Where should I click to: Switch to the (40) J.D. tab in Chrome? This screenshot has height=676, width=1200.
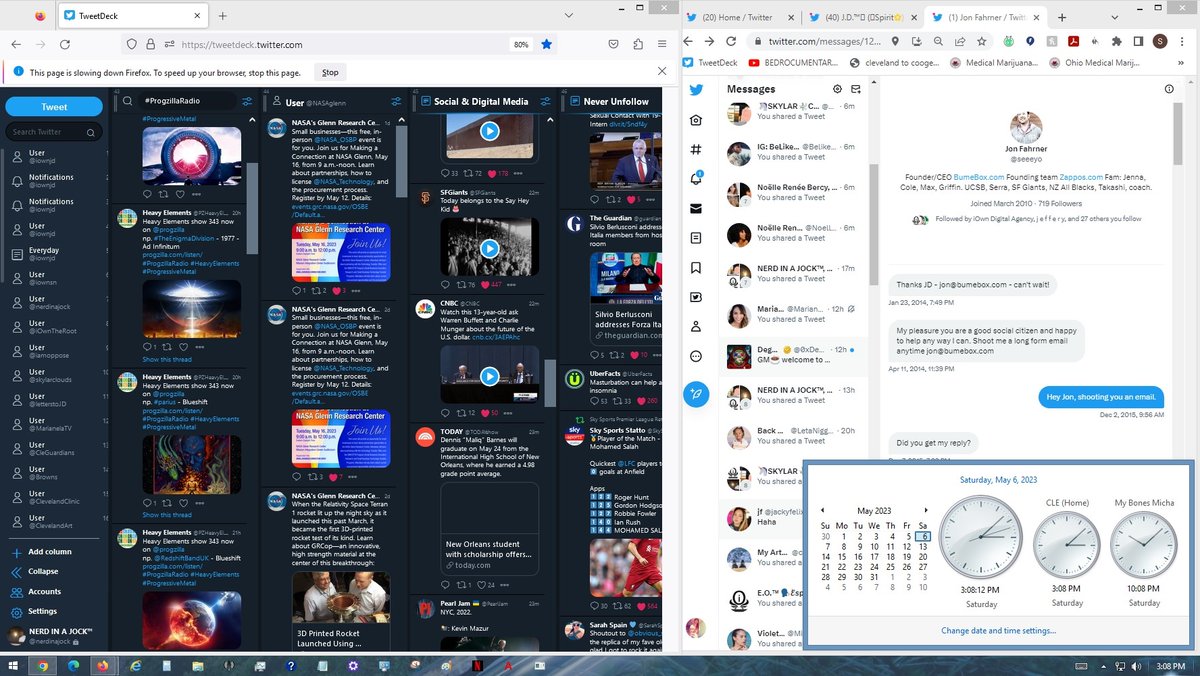click(864, 17)
